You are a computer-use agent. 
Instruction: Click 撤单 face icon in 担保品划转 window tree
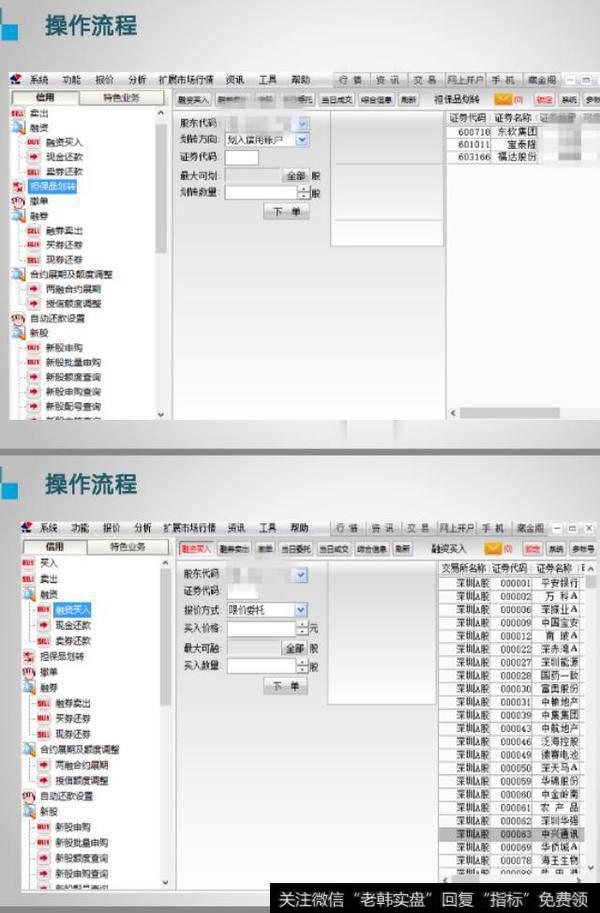[17, 201]
